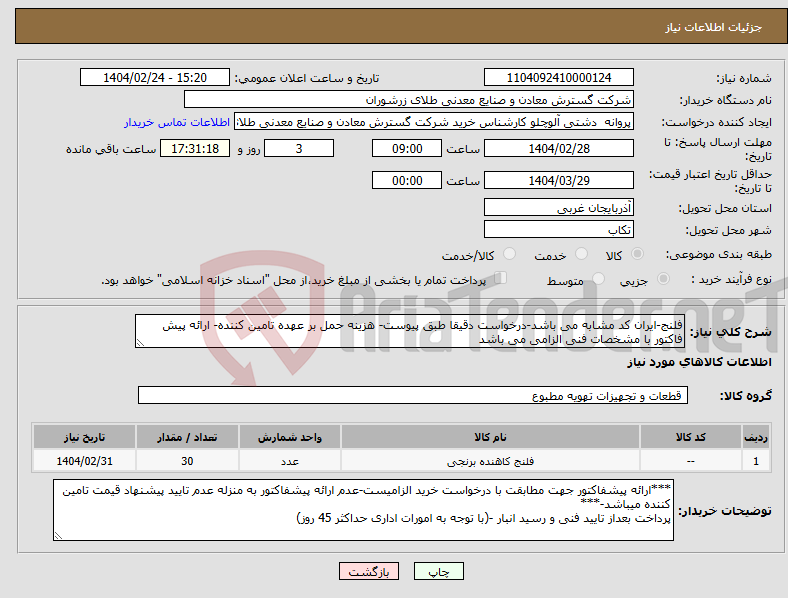Click the تاریخ نیاز column header
The height and width of the screenshot is (598, 788).
[84, 437]
